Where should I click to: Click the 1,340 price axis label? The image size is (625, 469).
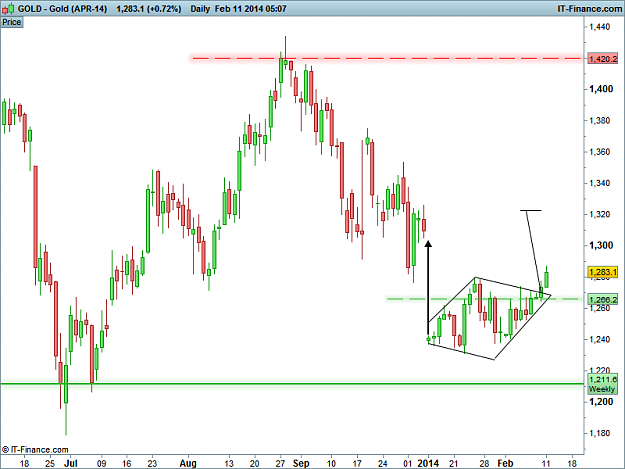point(599,183)
